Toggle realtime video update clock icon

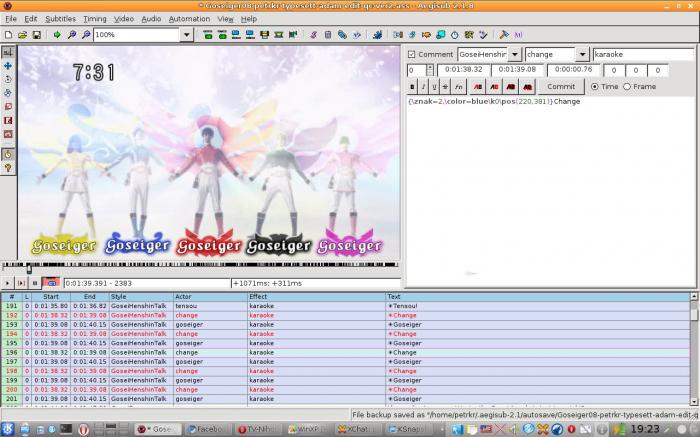[x=8, y=154]
